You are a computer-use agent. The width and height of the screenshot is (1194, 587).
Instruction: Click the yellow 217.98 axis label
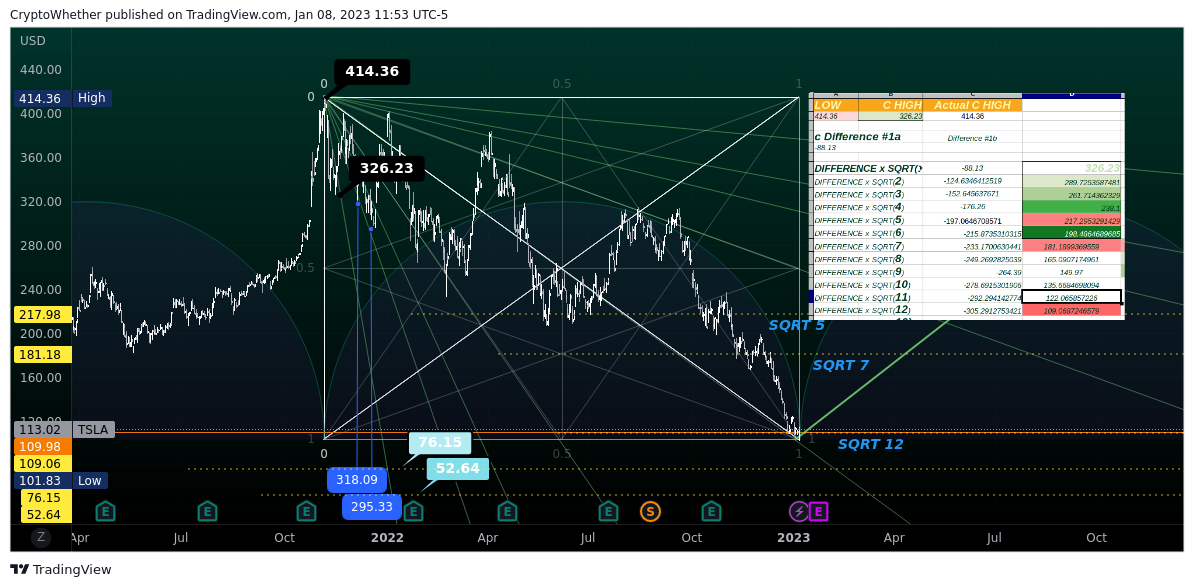click(43, 315)
